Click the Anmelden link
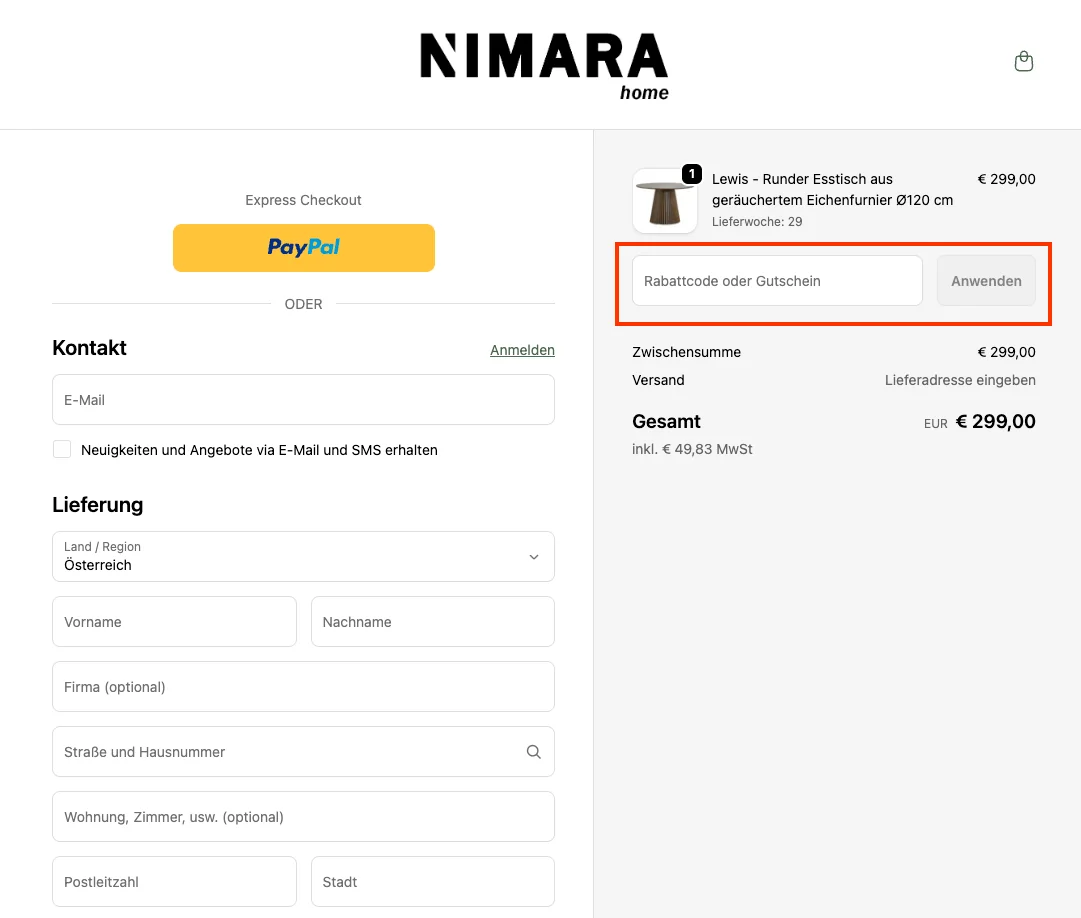 click(x=522, y=350)
